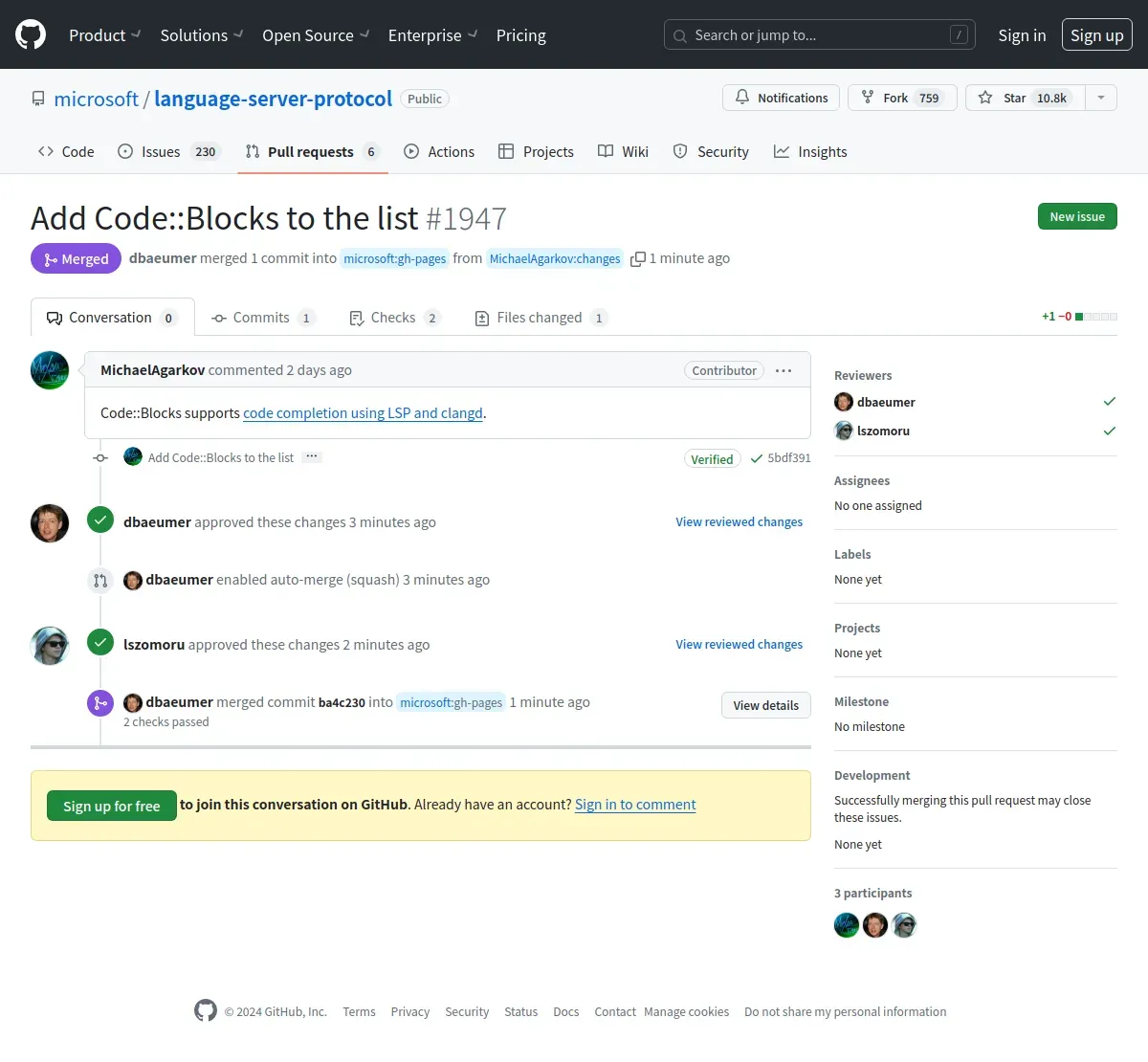
Task: Go to the Issues tab
Action: [168, 151]
